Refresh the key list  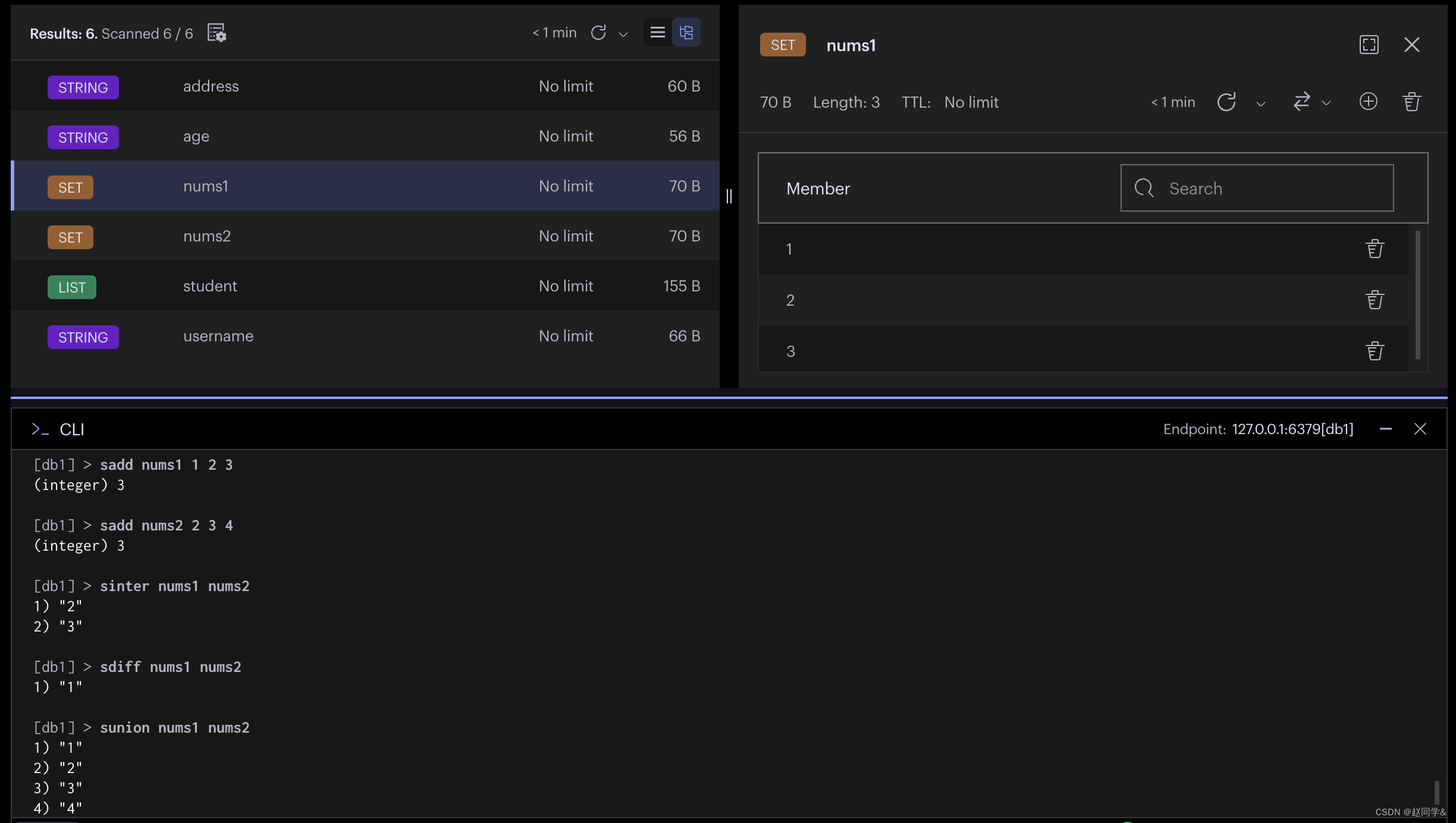(x=598, y=33)
